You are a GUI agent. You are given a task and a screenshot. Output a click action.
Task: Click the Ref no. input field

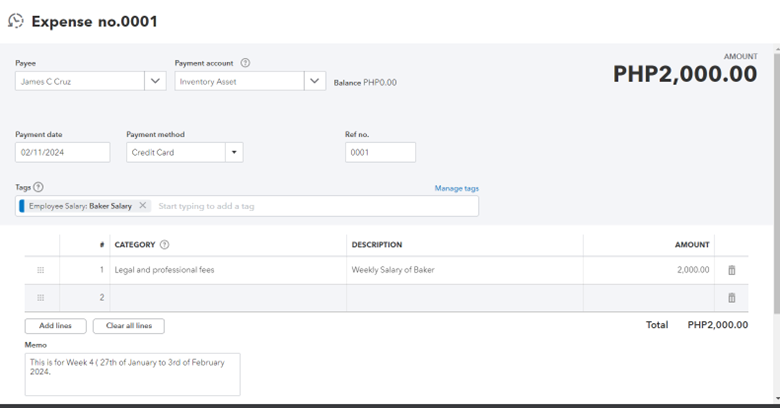(x=380, y=153)
